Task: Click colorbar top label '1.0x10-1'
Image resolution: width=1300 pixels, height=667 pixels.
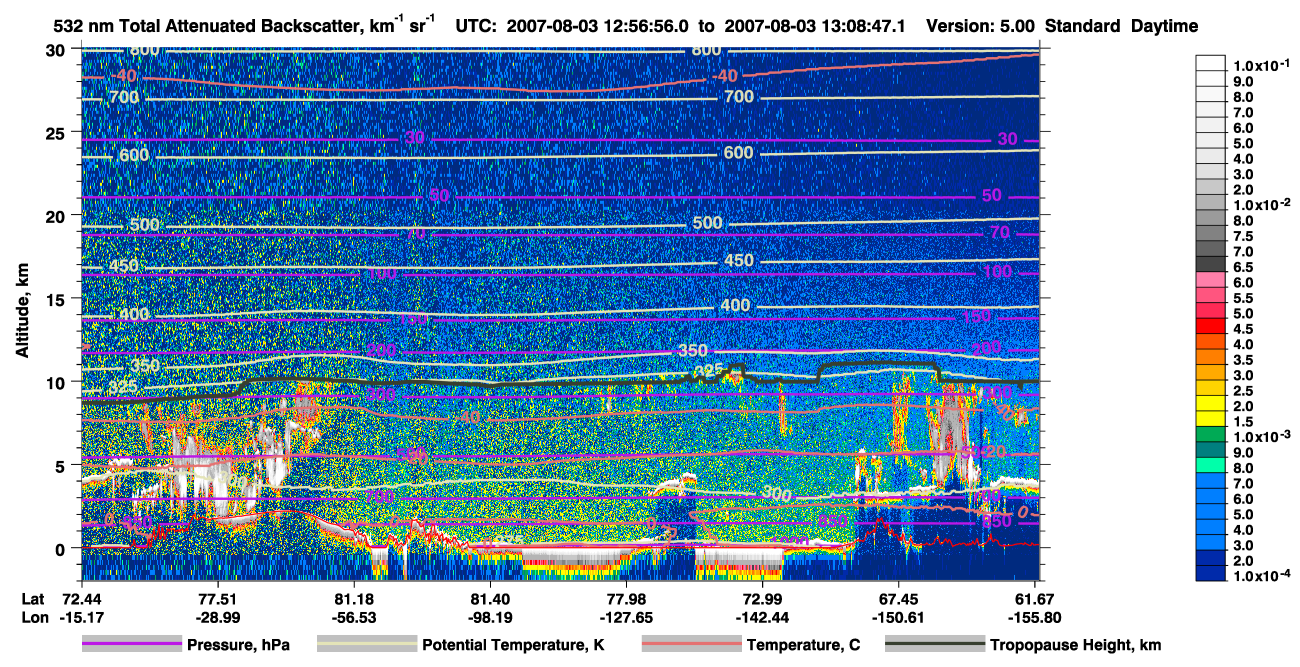Action: (x=1261, y=64)
